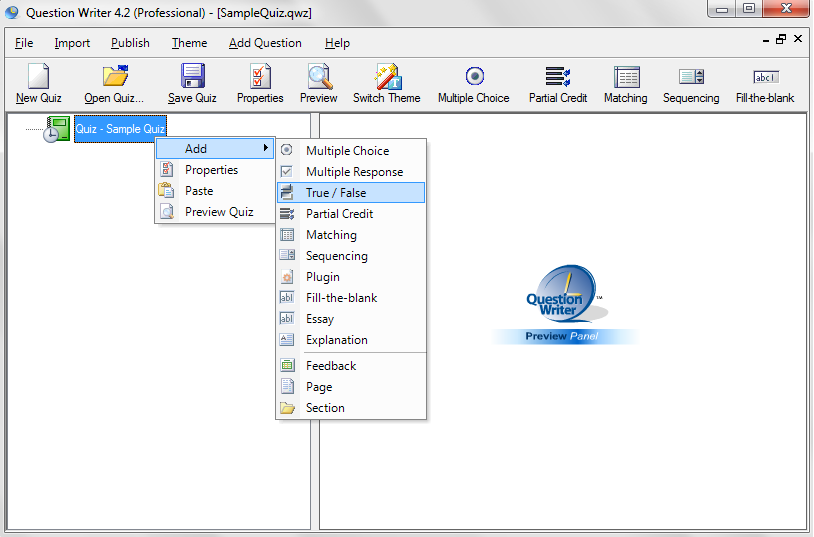Select Feedback in the Add submenu
This screenshot has width=814, height=537.
tap(351, 366)
